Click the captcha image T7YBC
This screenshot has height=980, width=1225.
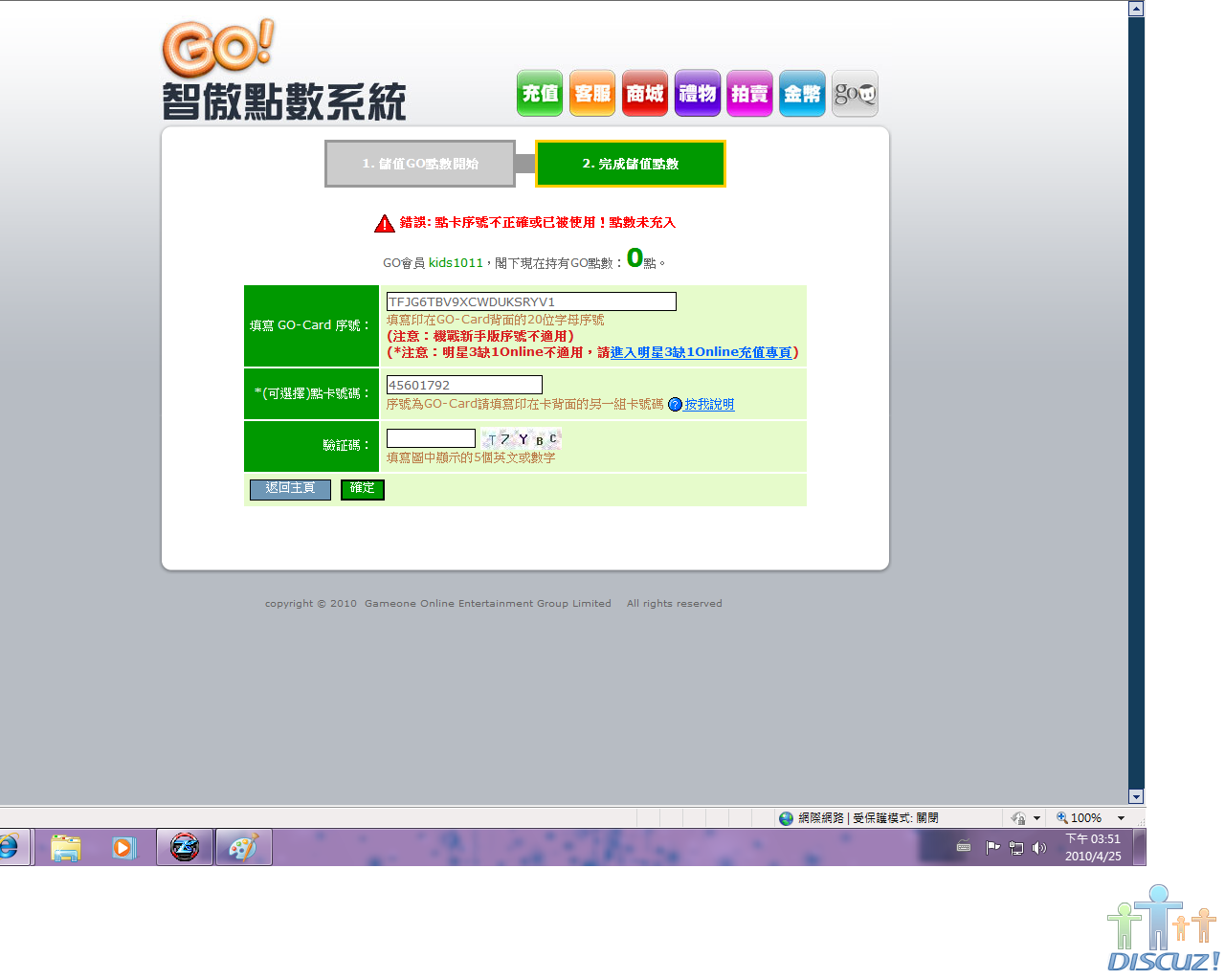521,439
